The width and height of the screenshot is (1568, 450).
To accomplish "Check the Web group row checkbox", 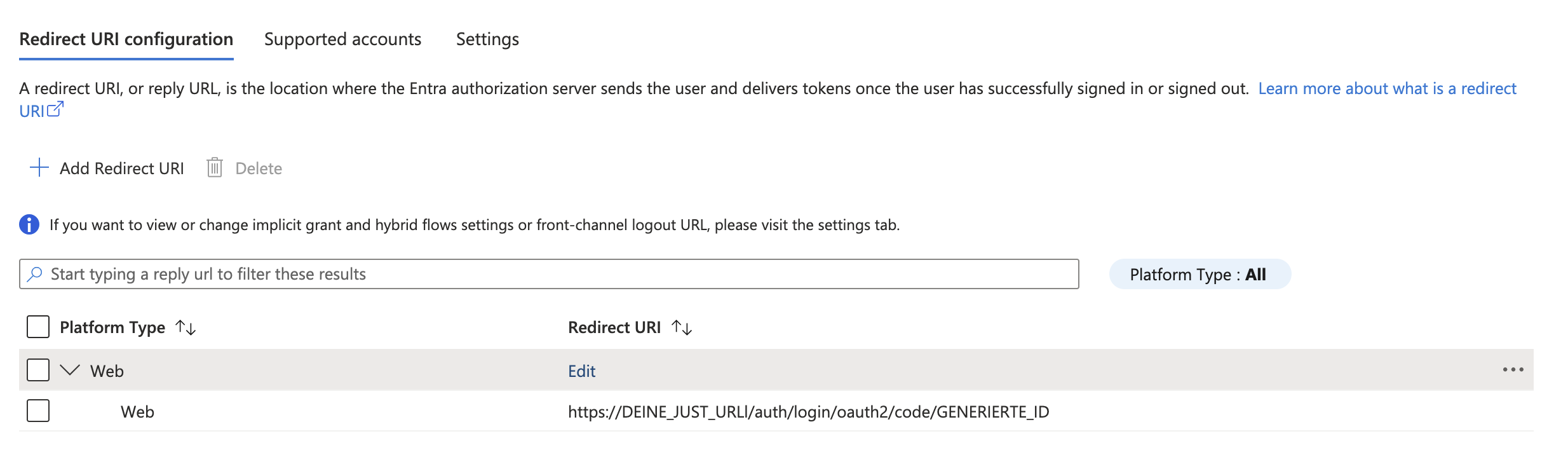I will [38, 370].
